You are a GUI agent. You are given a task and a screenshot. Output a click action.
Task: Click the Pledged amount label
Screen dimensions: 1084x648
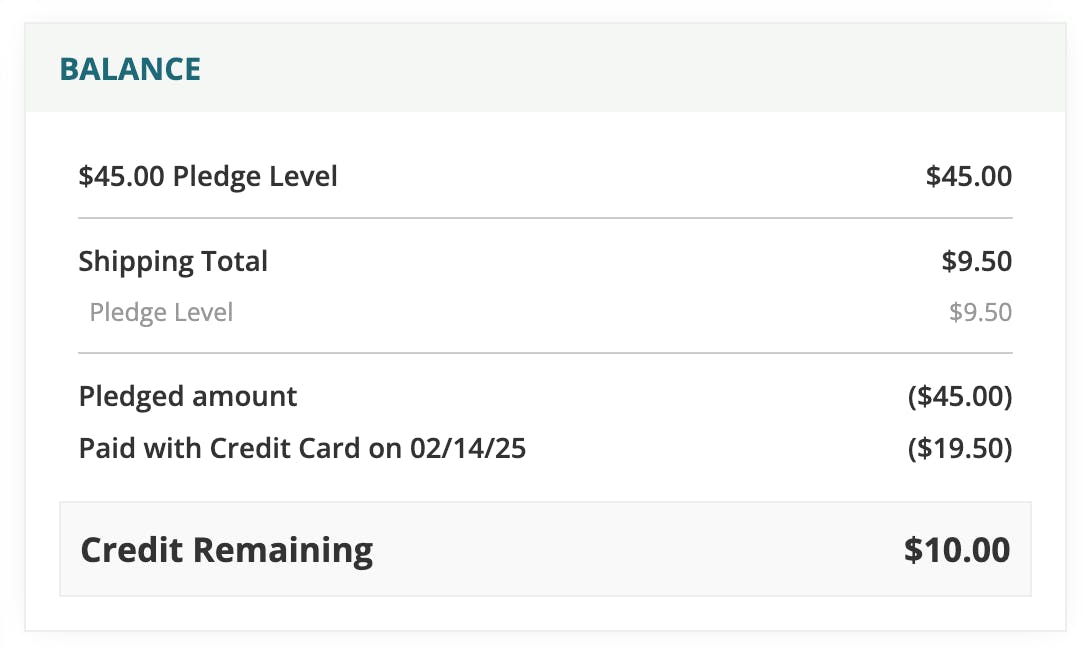tap(188, 396)
